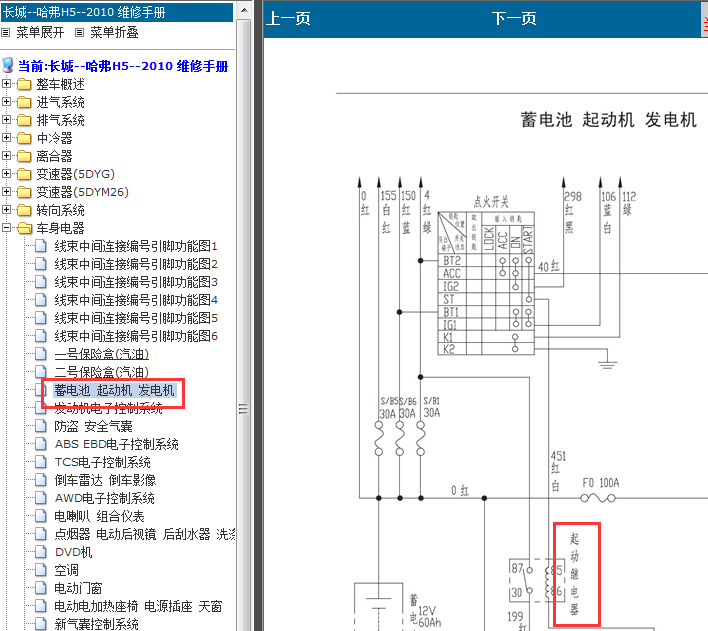Click page icon for 线束中间连接编号引脚功能图2
This screenshot has height=631, width=708.
click(41, 264)
